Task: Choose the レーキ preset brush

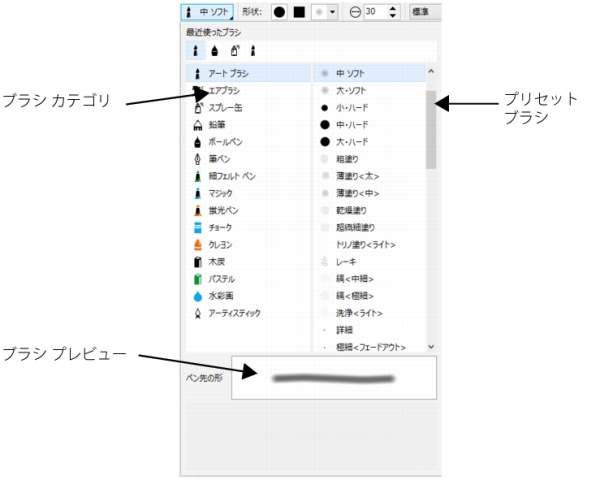Action: tap(346, 262)
